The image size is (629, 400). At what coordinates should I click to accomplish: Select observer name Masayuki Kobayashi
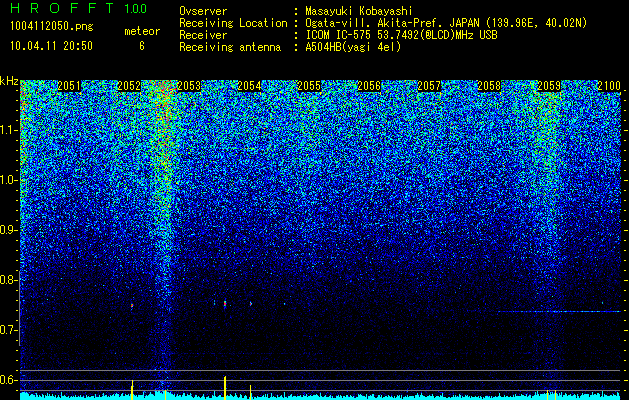[x=359, y=11]
